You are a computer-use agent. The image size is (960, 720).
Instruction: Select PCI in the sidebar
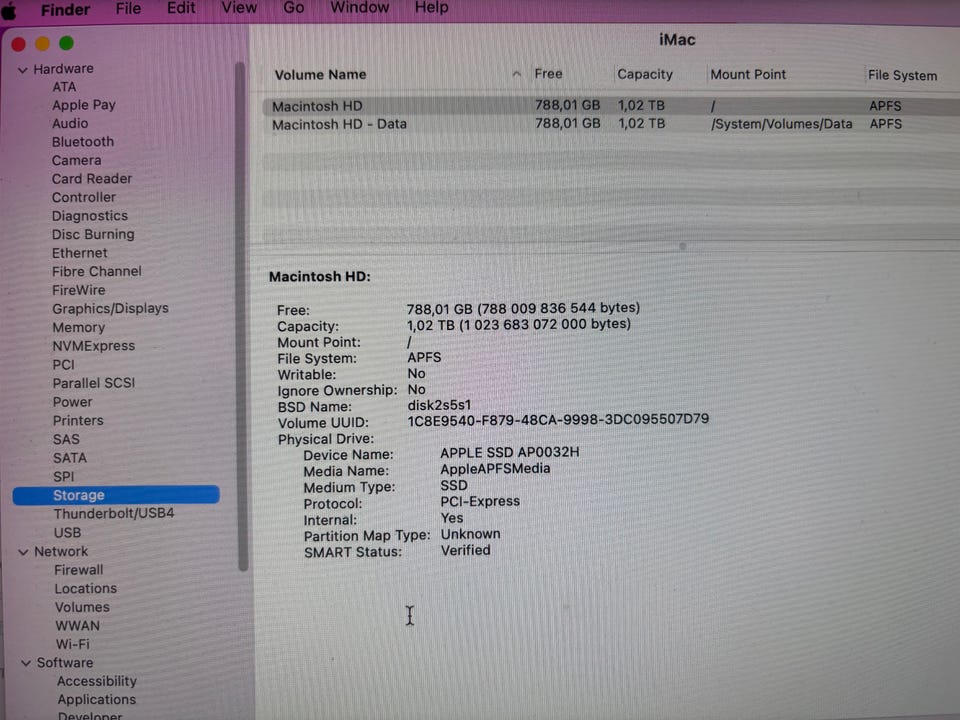64,365
